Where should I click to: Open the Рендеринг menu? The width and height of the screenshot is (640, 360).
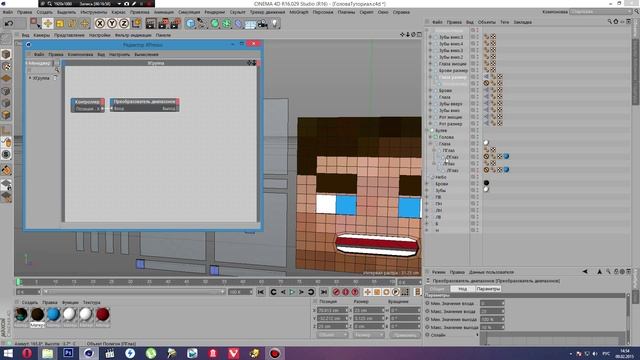(x=215, y=12)
